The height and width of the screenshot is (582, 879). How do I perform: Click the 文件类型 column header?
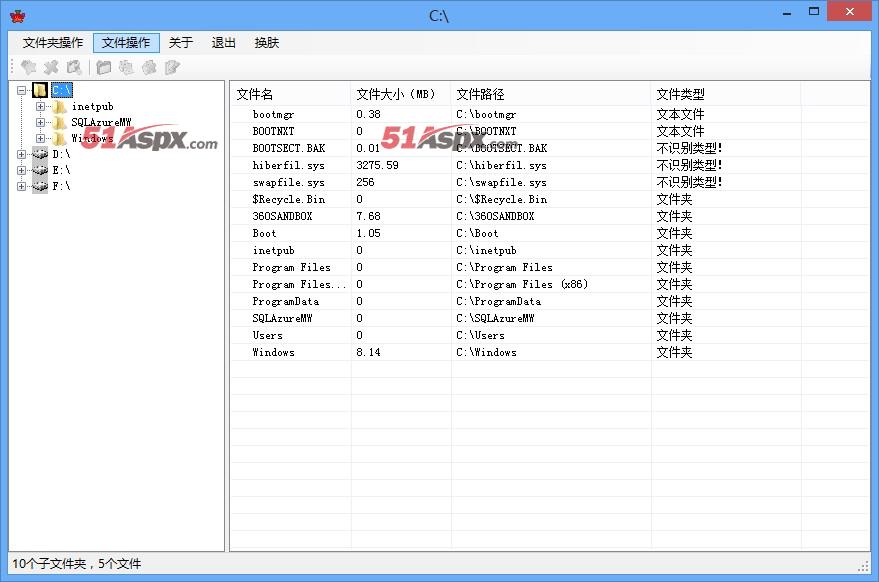[726, 94]
